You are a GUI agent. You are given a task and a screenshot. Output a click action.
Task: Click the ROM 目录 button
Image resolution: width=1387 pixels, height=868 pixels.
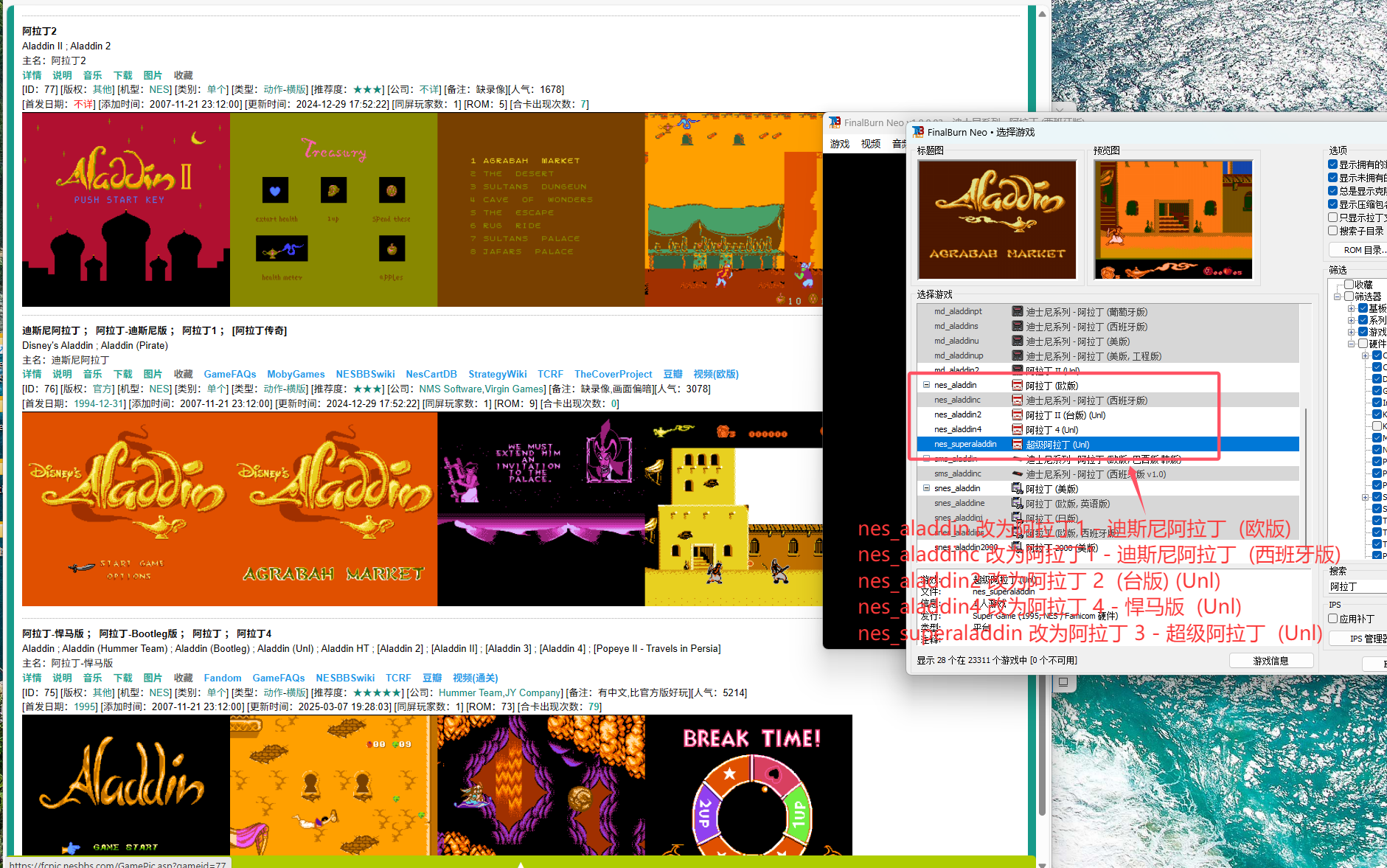[1358, 250]
